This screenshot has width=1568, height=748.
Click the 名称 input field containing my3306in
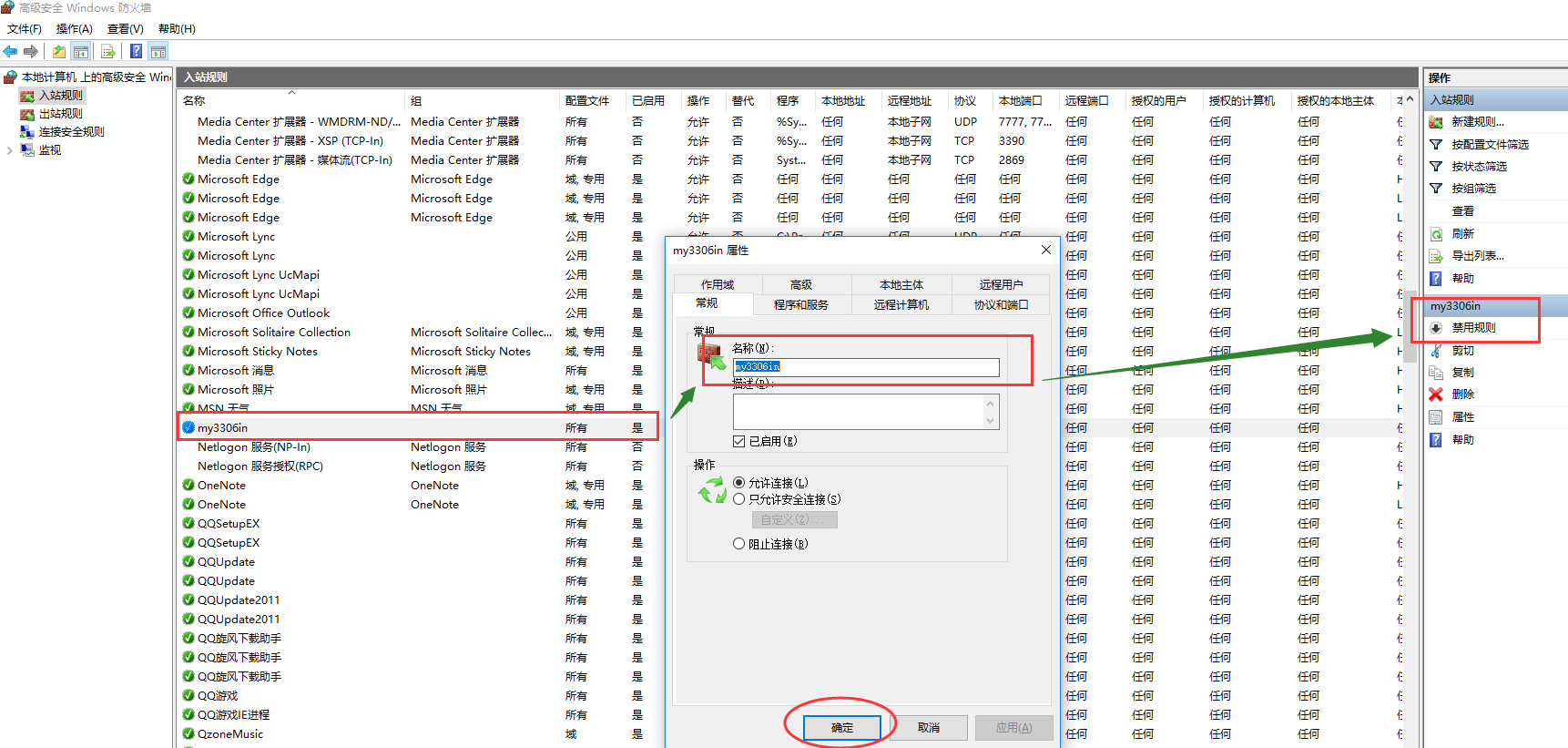(866, 366)
